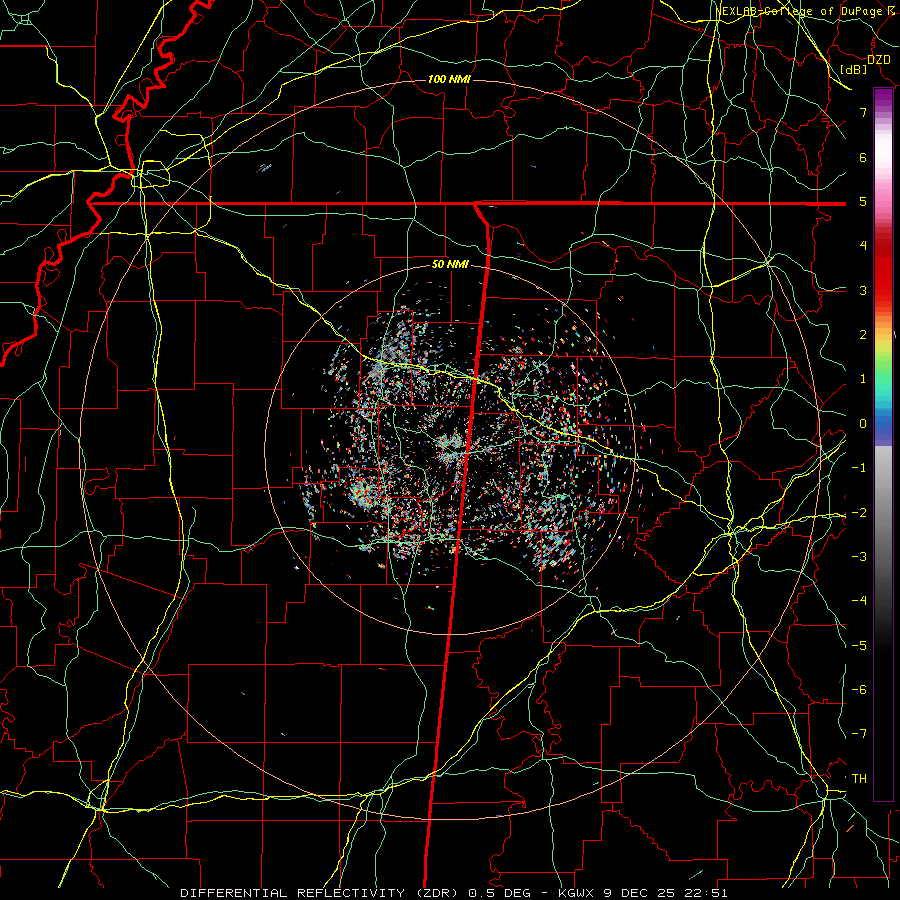This screenshot has height=900, width=900.
Task: Click the "100 NMI" range ring label
Action: pos(449,79)
